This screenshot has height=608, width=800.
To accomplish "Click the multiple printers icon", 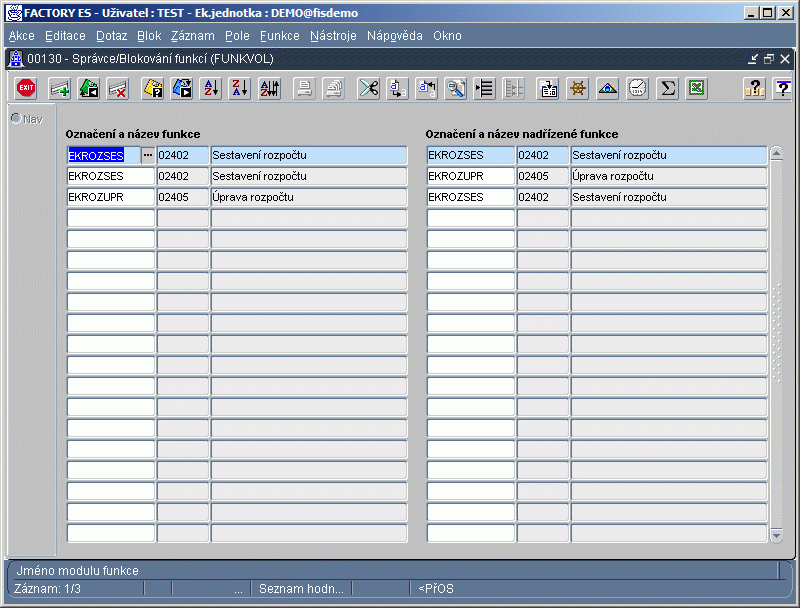I will click(x=334, y=88).
